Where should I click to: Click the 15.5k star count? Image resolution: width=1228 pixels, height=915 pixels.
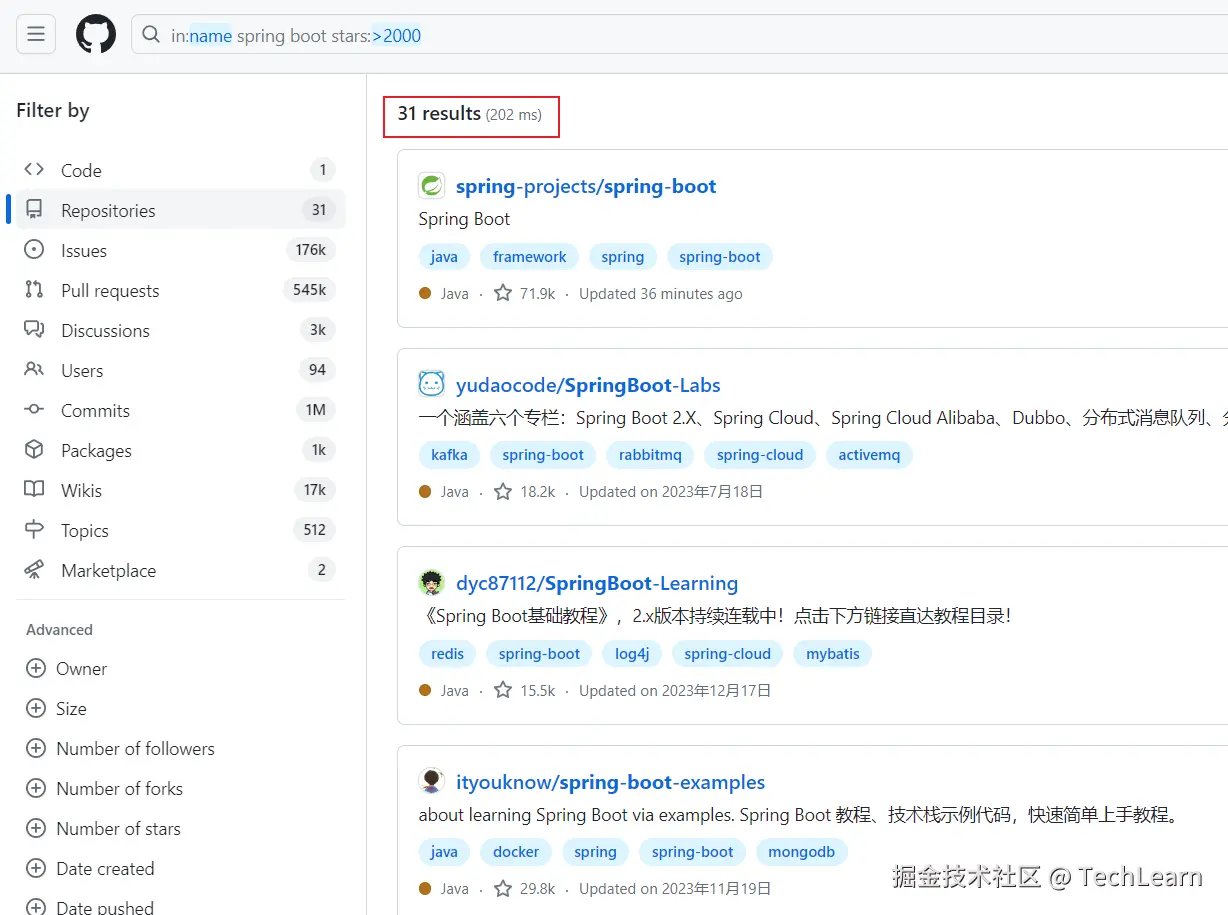(x=525, y=690)
